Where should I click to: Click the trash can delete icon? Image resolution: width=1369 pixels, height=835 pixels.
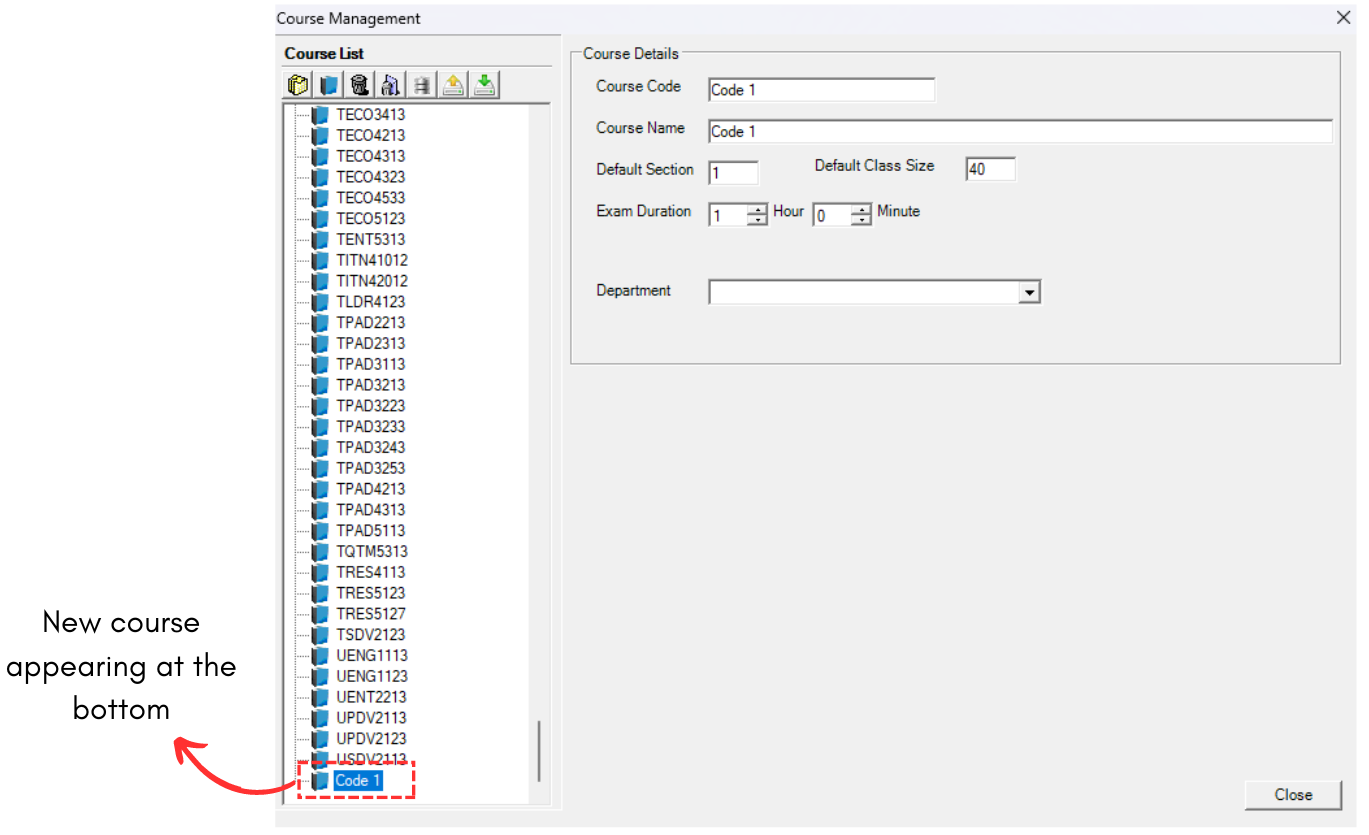pos(359,84)
